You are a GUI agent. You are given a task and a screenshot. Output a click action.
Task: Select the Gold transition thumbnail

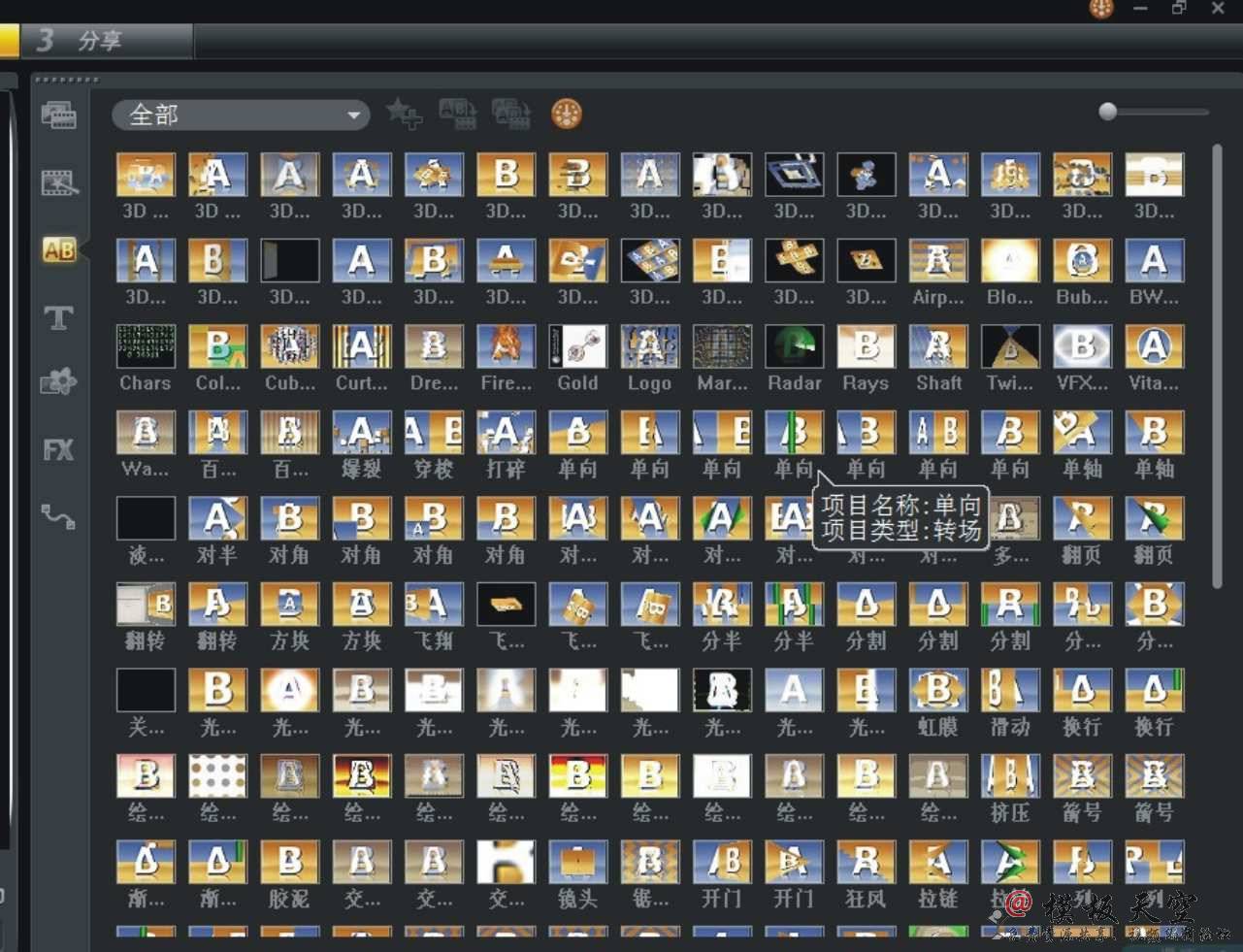coord(577,347)
